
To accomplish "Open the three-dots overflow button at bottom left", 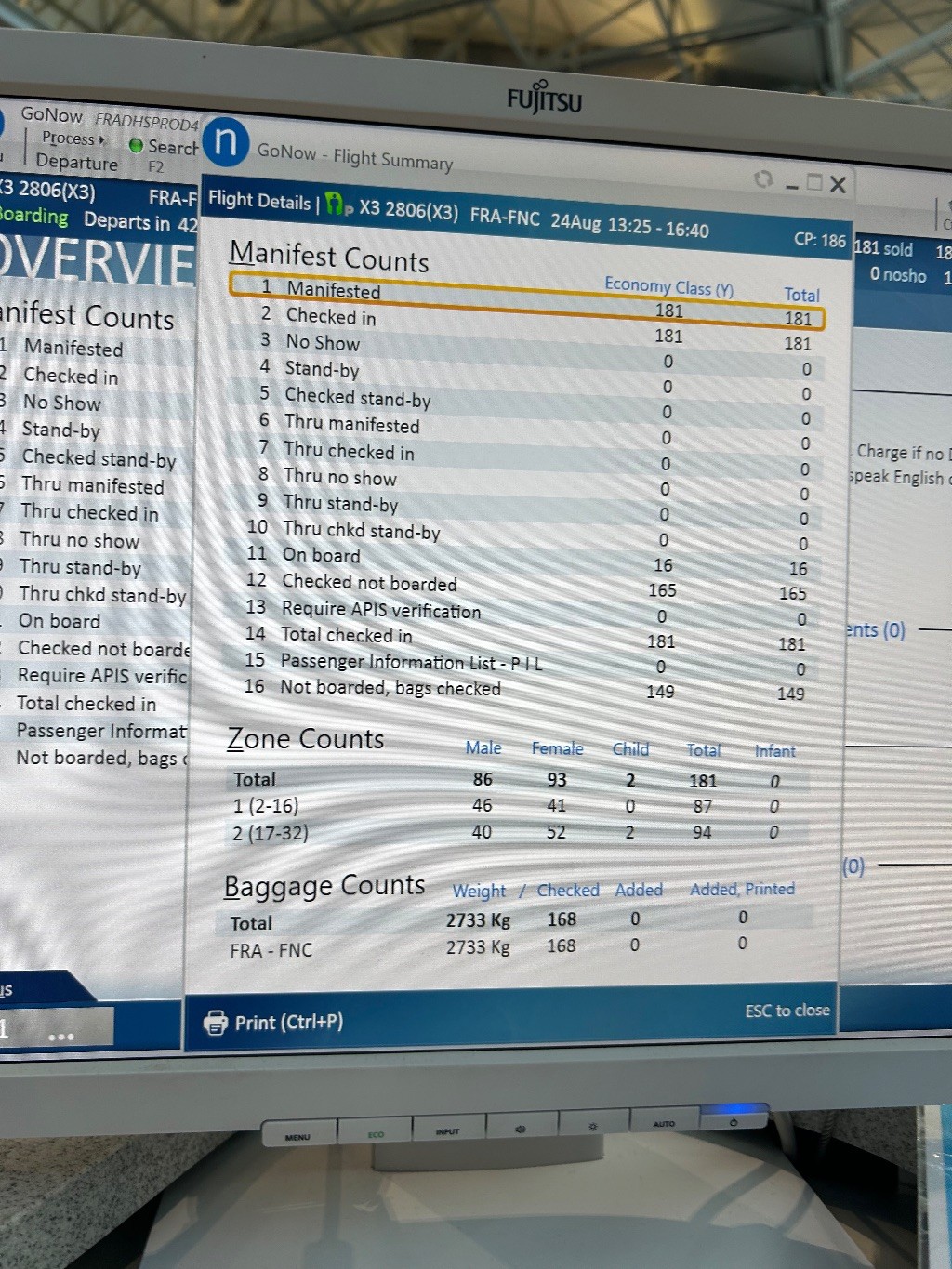I will coord(61,1035).
